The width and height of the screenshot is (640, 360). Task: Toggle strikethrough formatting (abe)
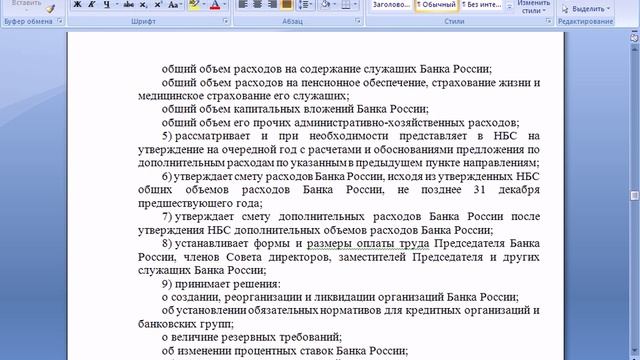click(x=129, y=4)
